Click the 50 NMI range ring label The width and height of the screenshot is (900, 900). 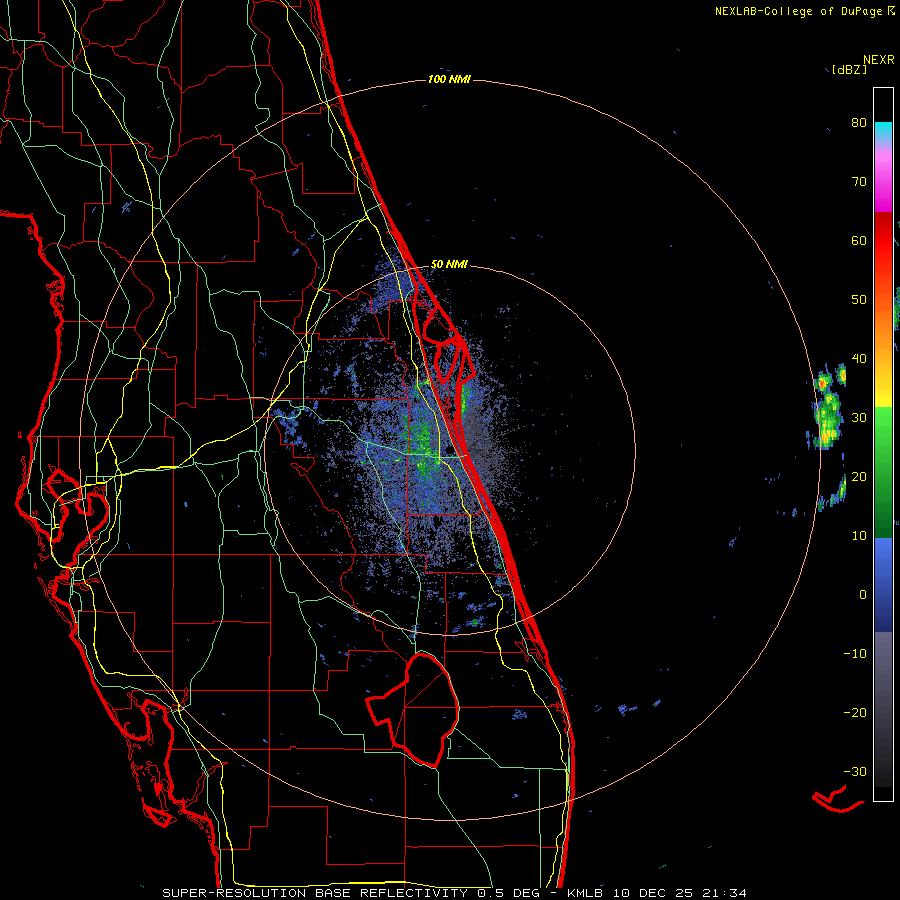(449, 265)
